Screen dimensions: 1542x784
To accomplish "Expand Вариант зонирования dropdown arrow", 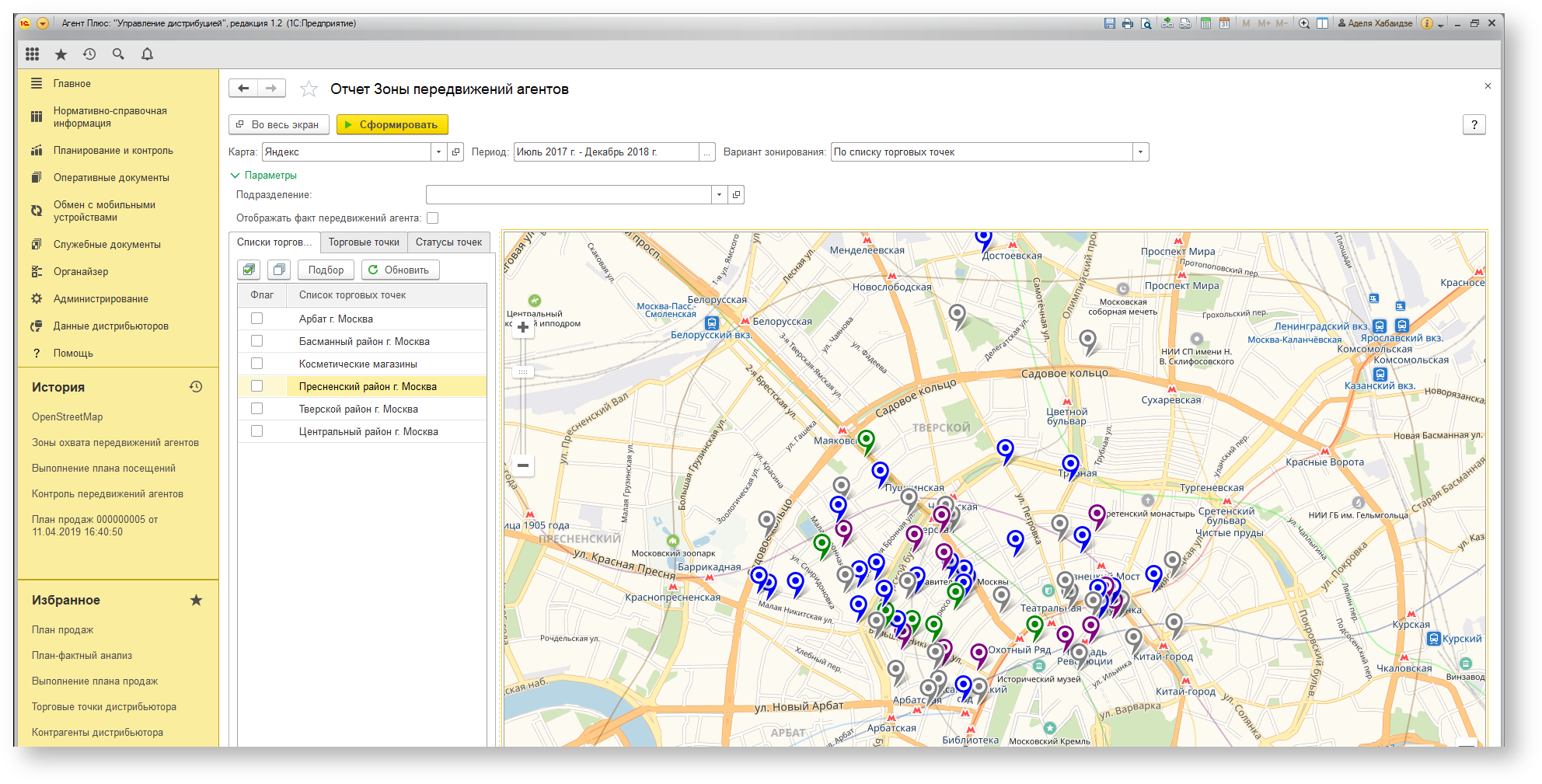I will coord(1141,152).
